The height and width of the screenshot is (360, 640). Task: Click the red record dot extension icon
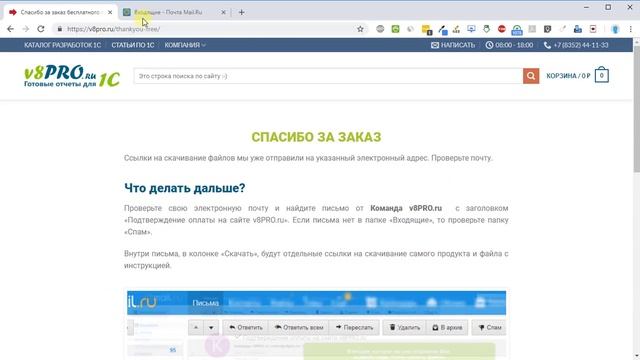tap(593, 29)
